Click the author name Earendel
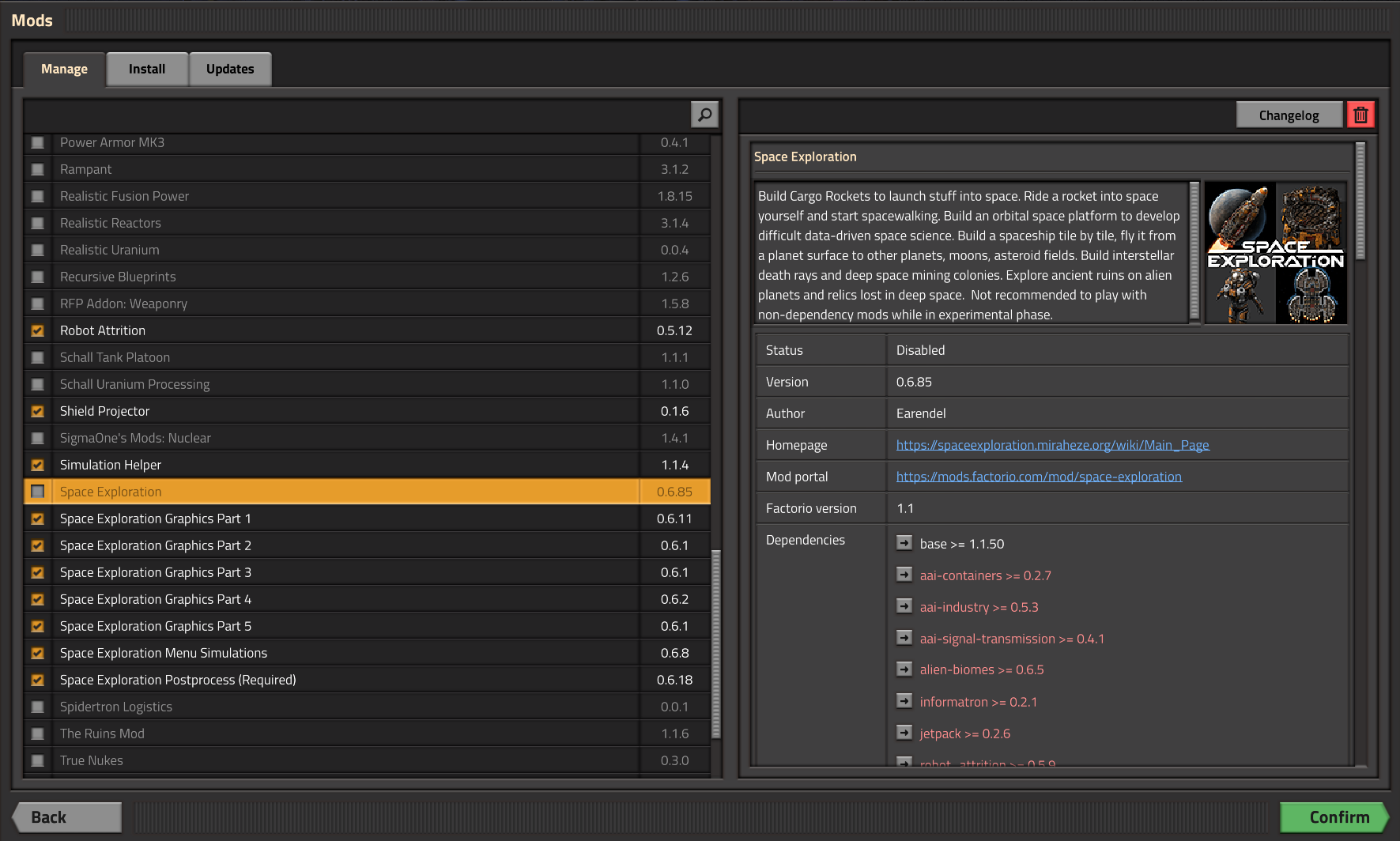1400x841 pixels. point(921,413)
